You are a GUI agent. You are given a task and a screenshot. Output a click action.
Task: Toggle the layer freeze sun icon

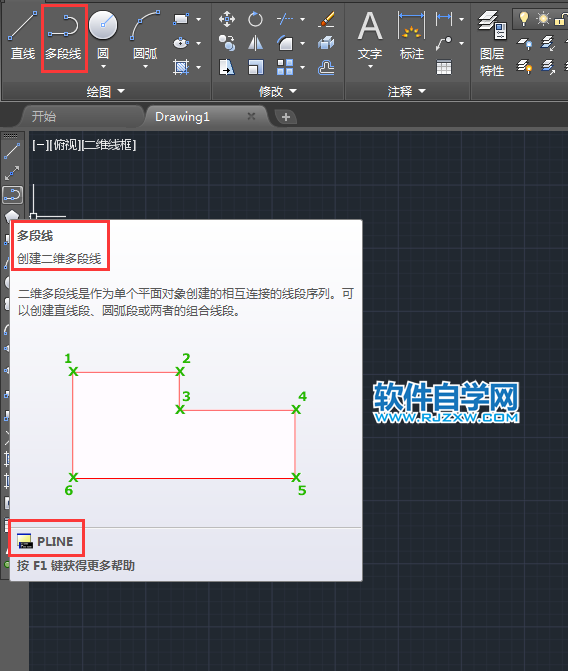pyautogui.click(x=543, y=18)
